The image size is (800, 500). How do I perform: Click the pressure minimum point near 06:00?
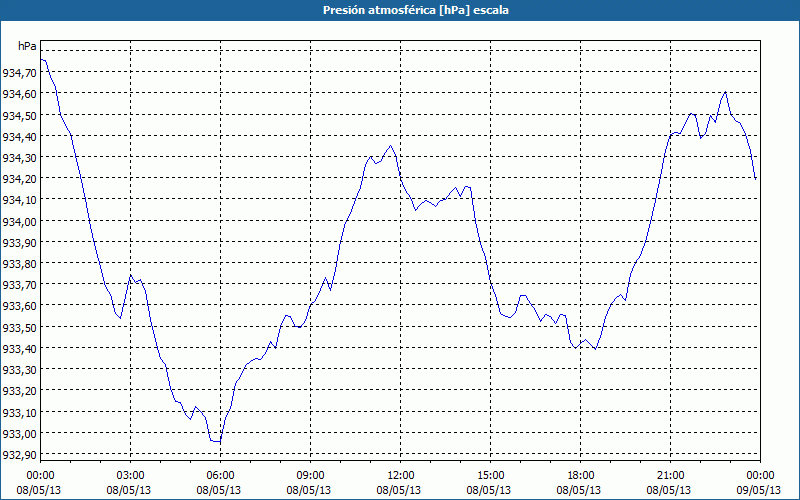click(x=216, y=441)
